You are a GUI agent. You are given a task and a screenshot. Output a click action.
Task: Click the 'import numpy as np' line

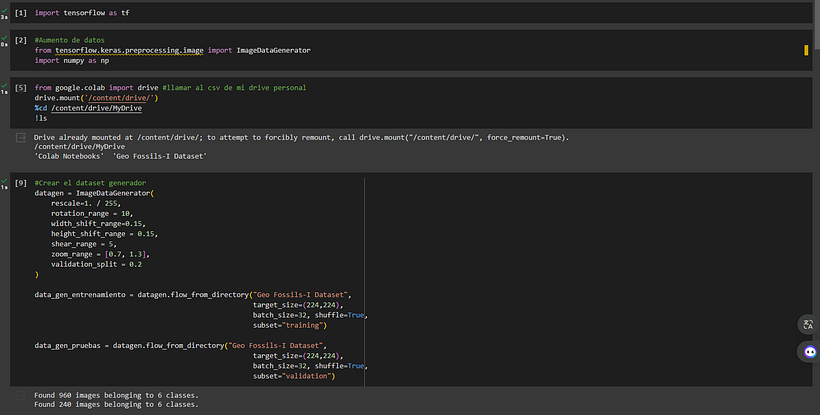coord(72,60)
